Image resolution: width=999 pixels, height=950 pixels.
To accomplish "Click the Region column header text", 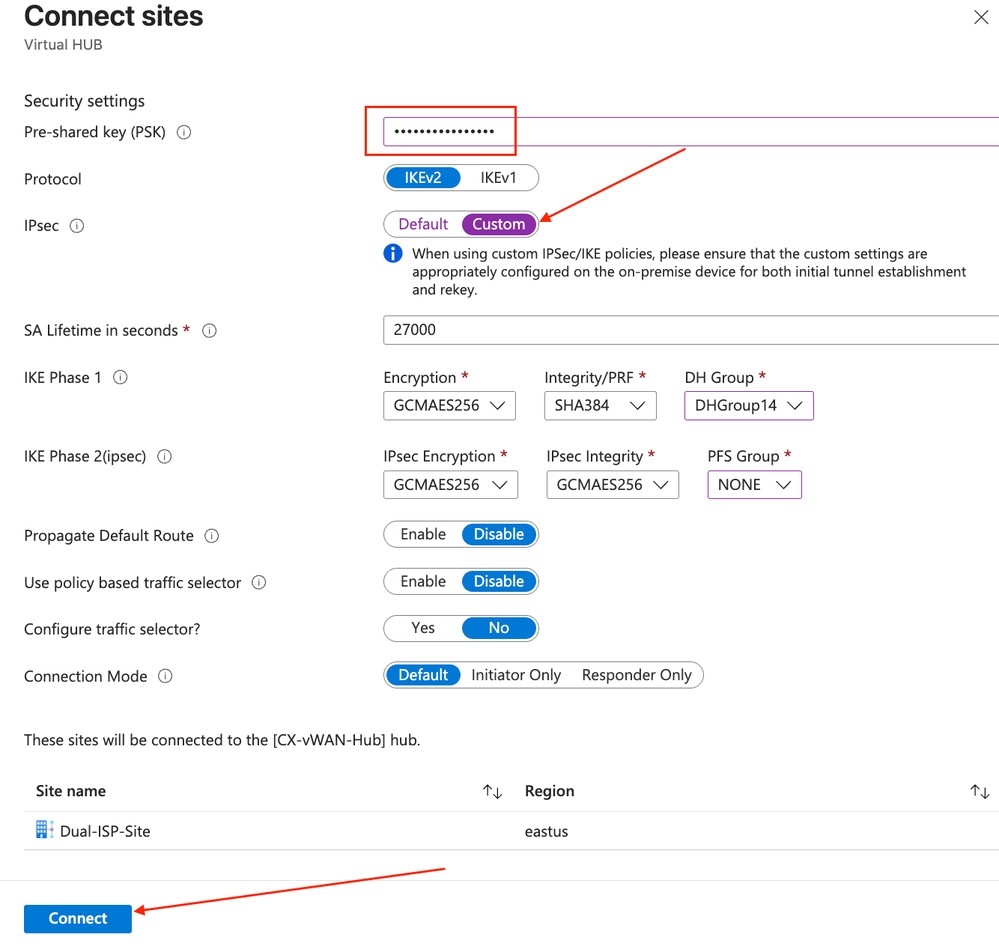I will point(549,791).
